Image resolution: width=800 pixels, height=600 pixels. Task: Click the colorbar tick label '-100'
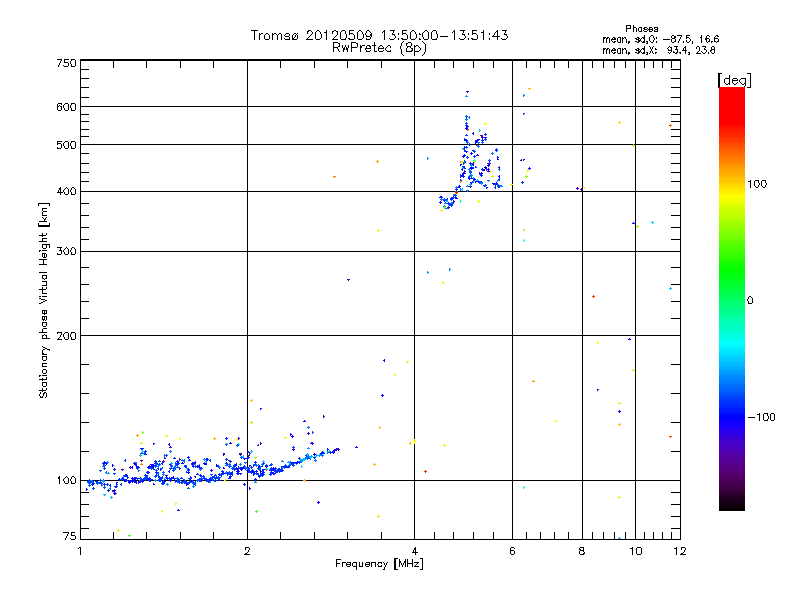[761, 417]
